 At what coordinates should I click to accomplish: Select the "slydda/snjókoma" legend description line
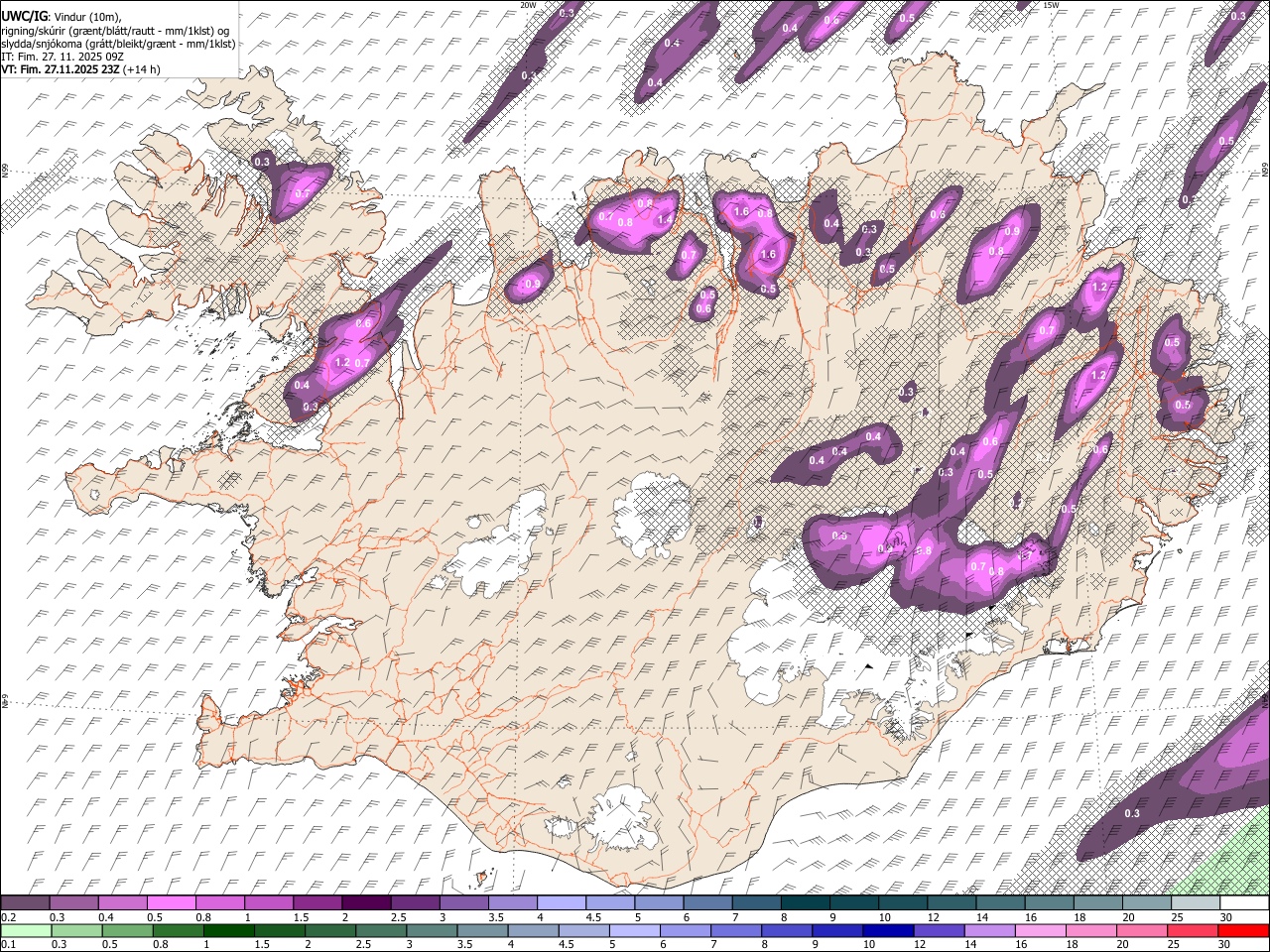(x=118, y=44)
